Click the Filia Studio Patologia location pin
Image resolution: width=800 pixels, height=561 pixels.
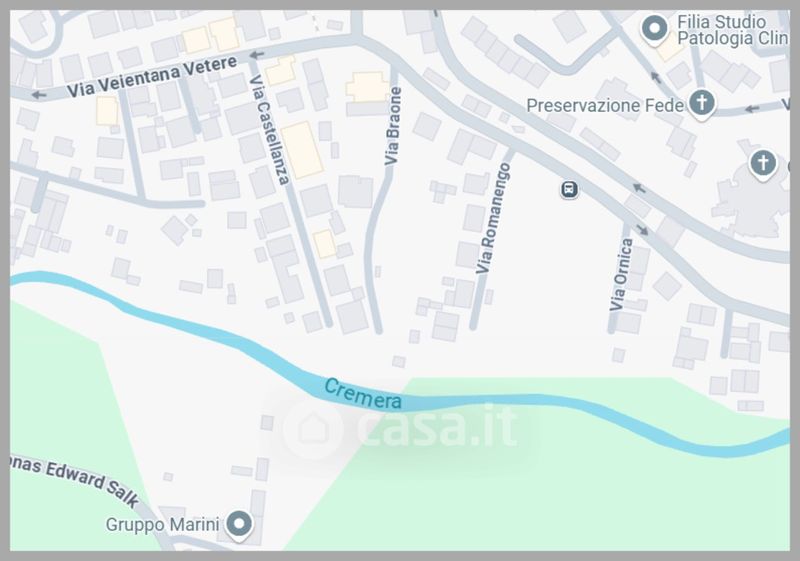654,30
